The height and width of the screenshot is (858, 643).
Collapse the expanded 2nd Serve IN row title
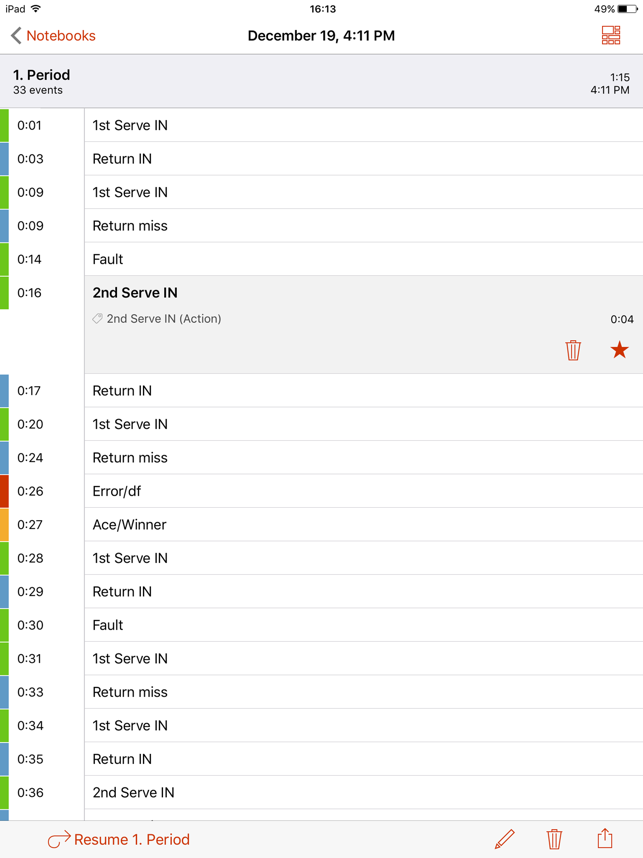[135, 293]
